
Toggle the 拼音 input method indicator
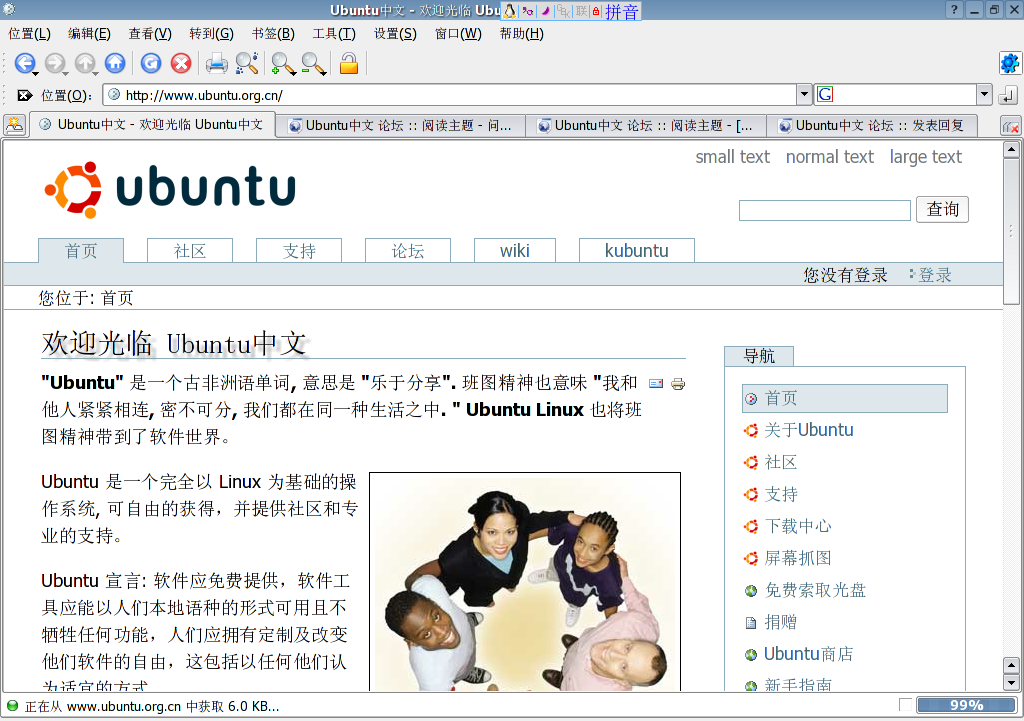tap(621, 11)
